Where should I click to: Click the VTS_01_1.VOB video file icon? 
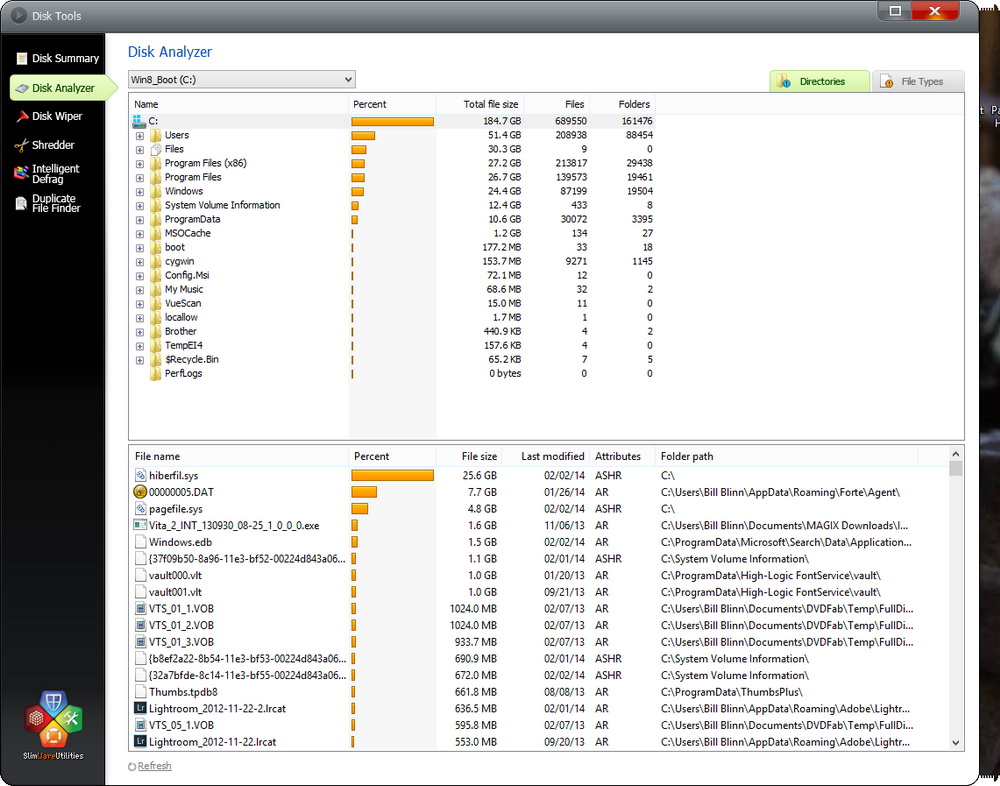[x=140, y=609]
